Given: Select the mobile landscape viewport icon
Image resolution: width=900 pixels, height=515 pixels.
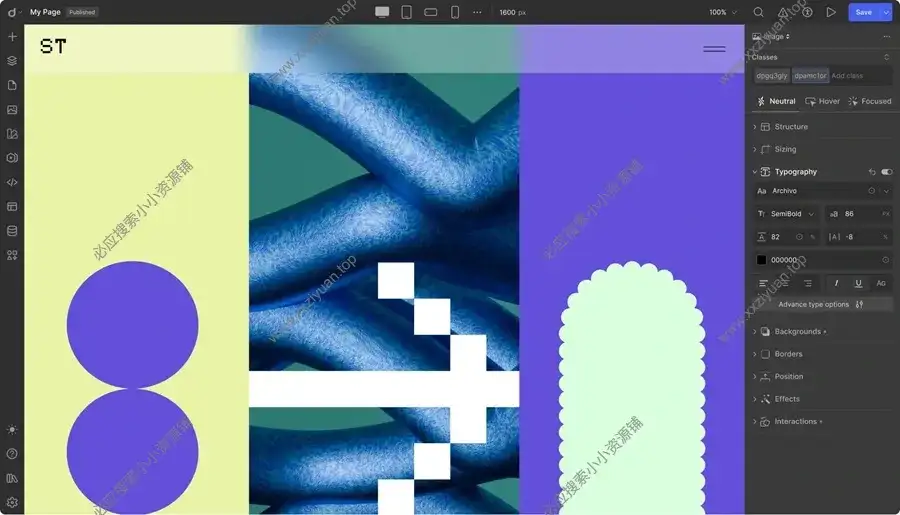Looking at the screenshot, I should pyautogui.click(x=430, y=12).
